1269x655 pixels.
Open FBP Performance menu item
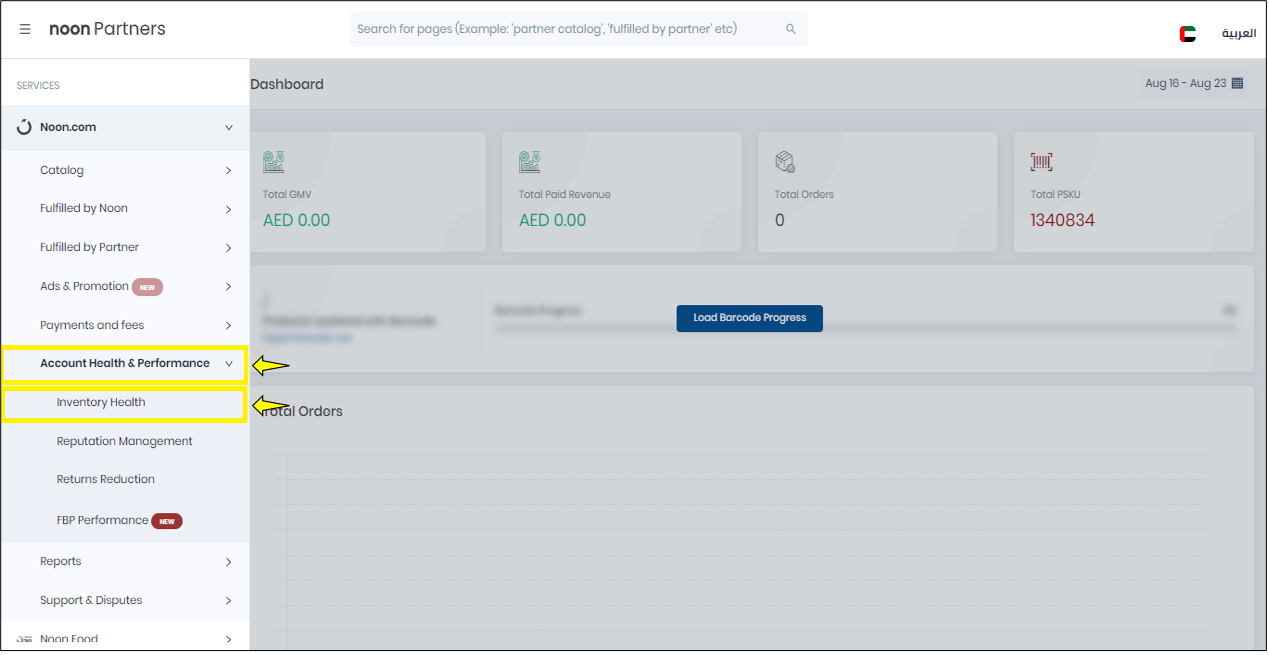[102, 521]
